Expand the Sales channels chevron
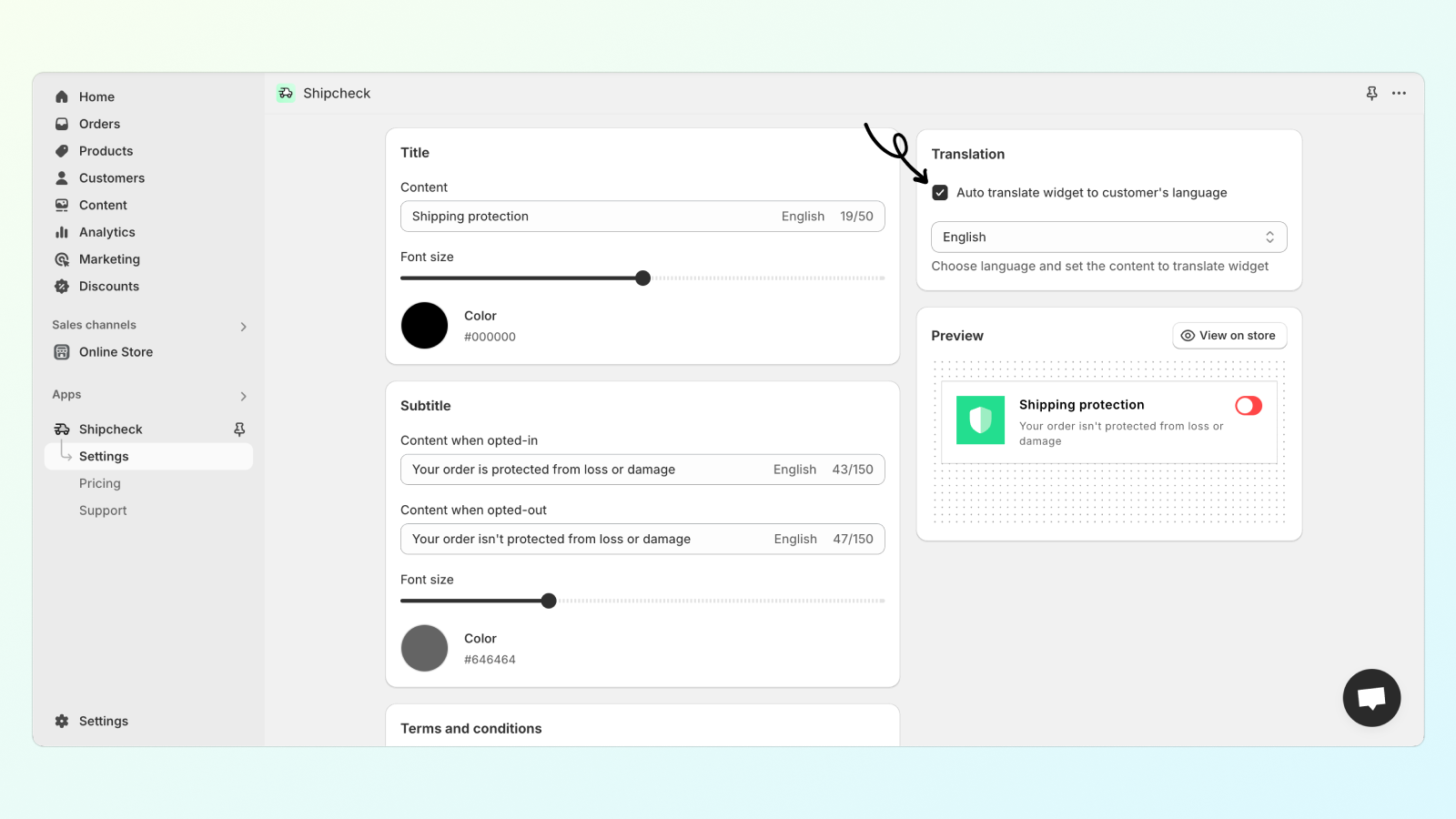Screen dimensions: 1456x819 pos(243,327)
